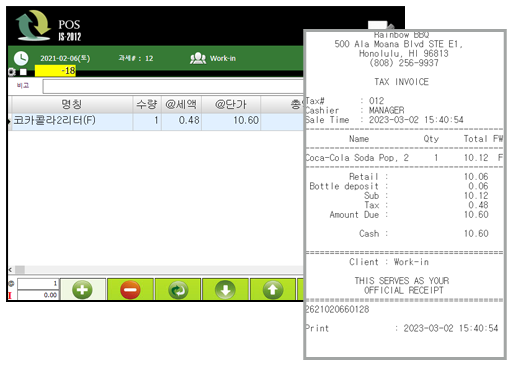Click the green up arrow button
Viewport: 513px width, 365px height.
(x=273, y=290)
